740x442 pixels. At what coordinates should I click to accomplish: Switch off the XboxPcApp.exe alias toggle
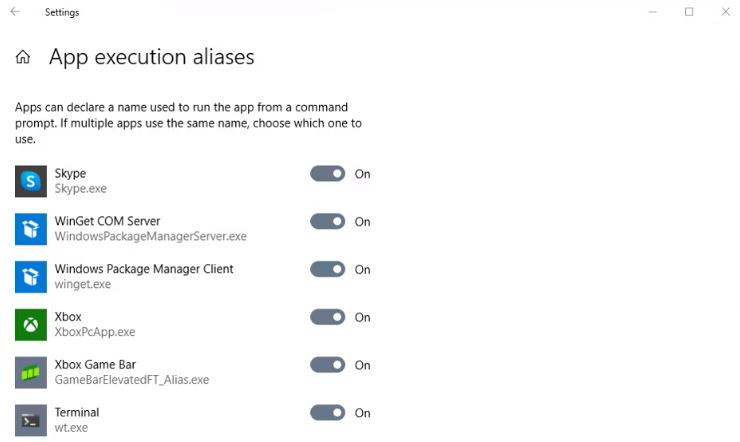tap(328, 317)
